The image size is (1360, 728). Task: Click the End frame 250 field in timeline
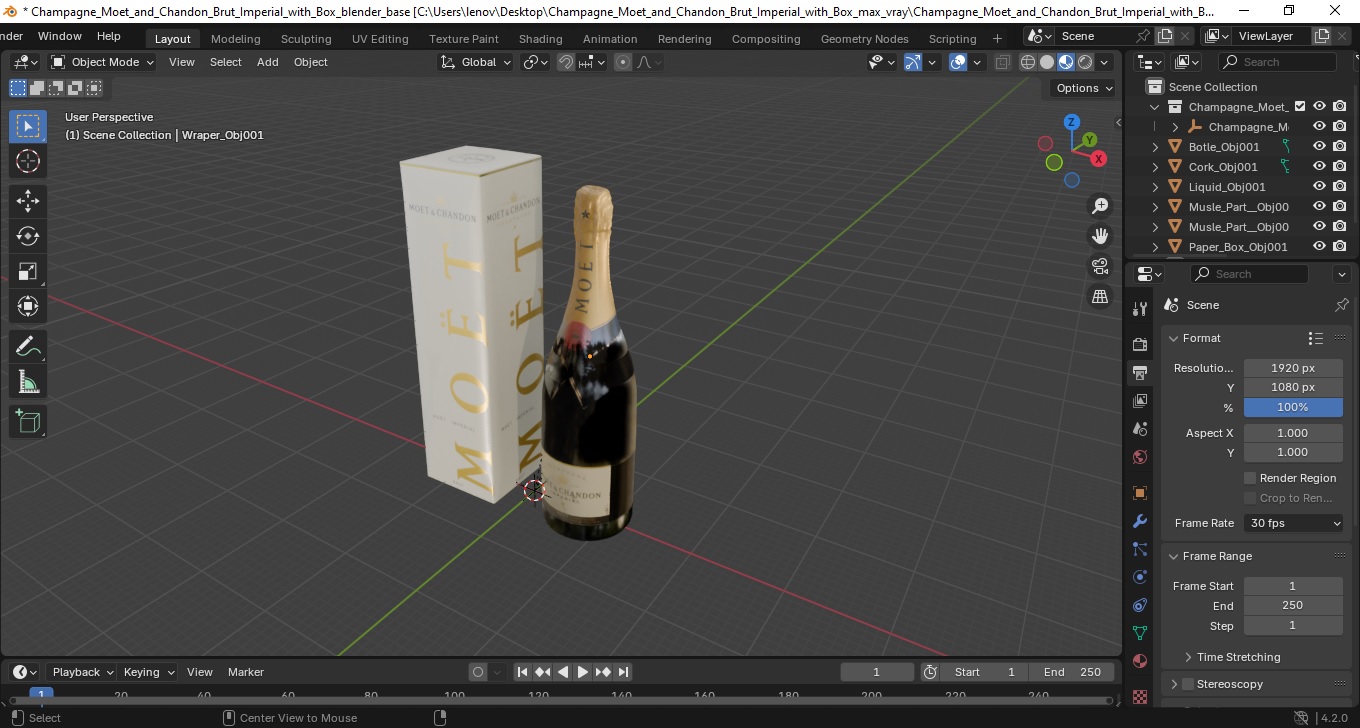1072,672
